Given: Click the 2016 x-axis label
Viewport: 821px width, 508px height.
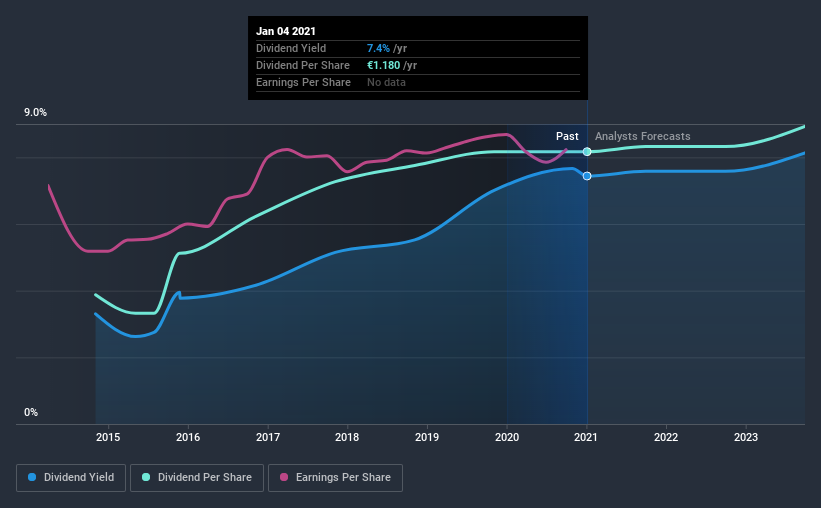Looking at the screenshot, I should (188, 437).
